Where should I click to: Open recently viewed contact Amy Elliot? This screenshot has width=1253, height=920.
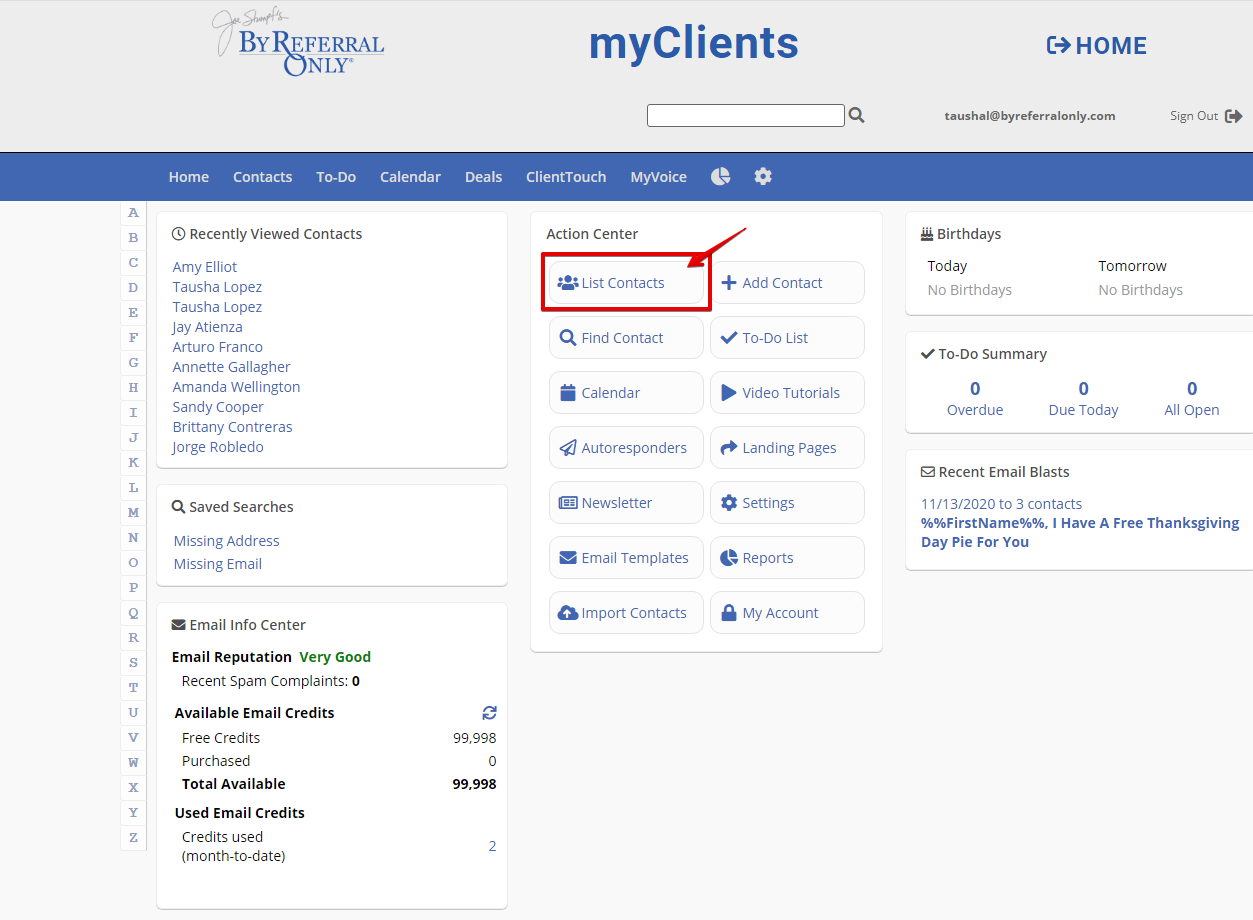205,267
